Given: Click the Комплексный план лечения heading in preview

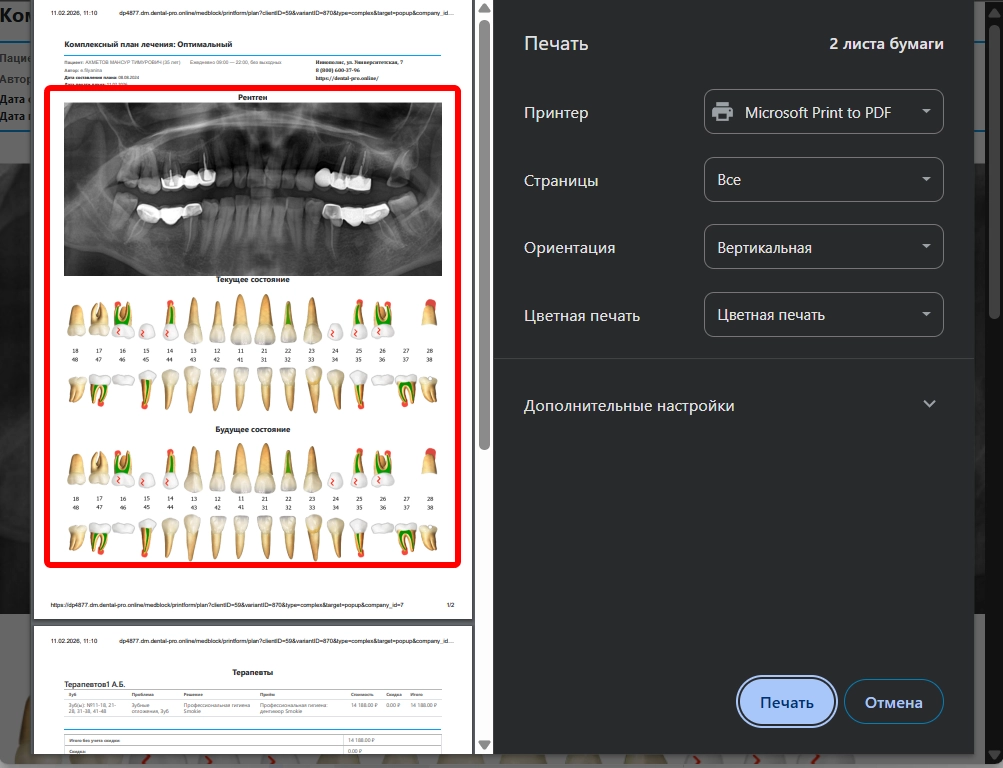Looking at the screenshot, I should click(148, 45).
